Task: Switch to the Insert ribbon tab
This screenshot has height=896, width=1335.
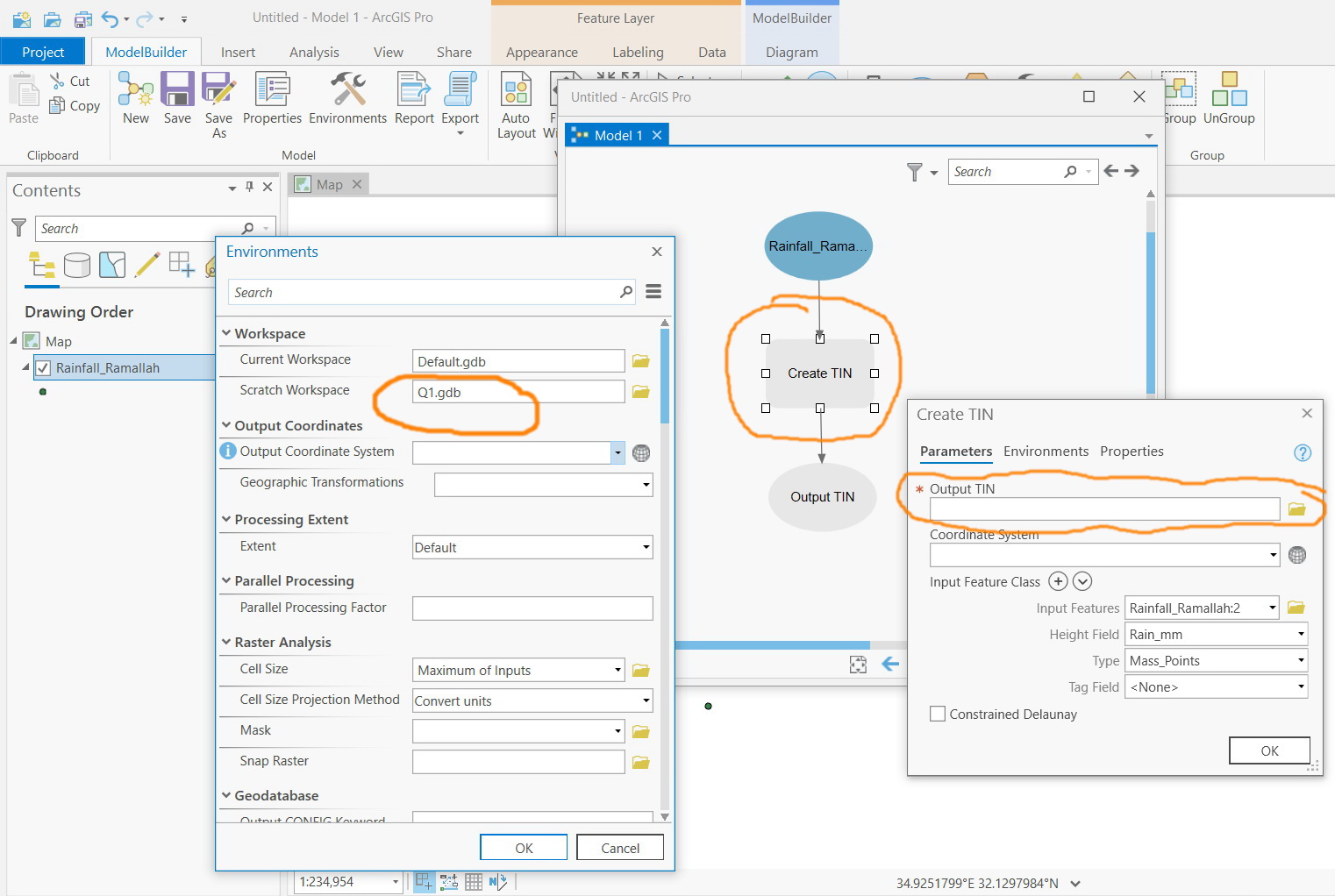Action: coord(238,52)
